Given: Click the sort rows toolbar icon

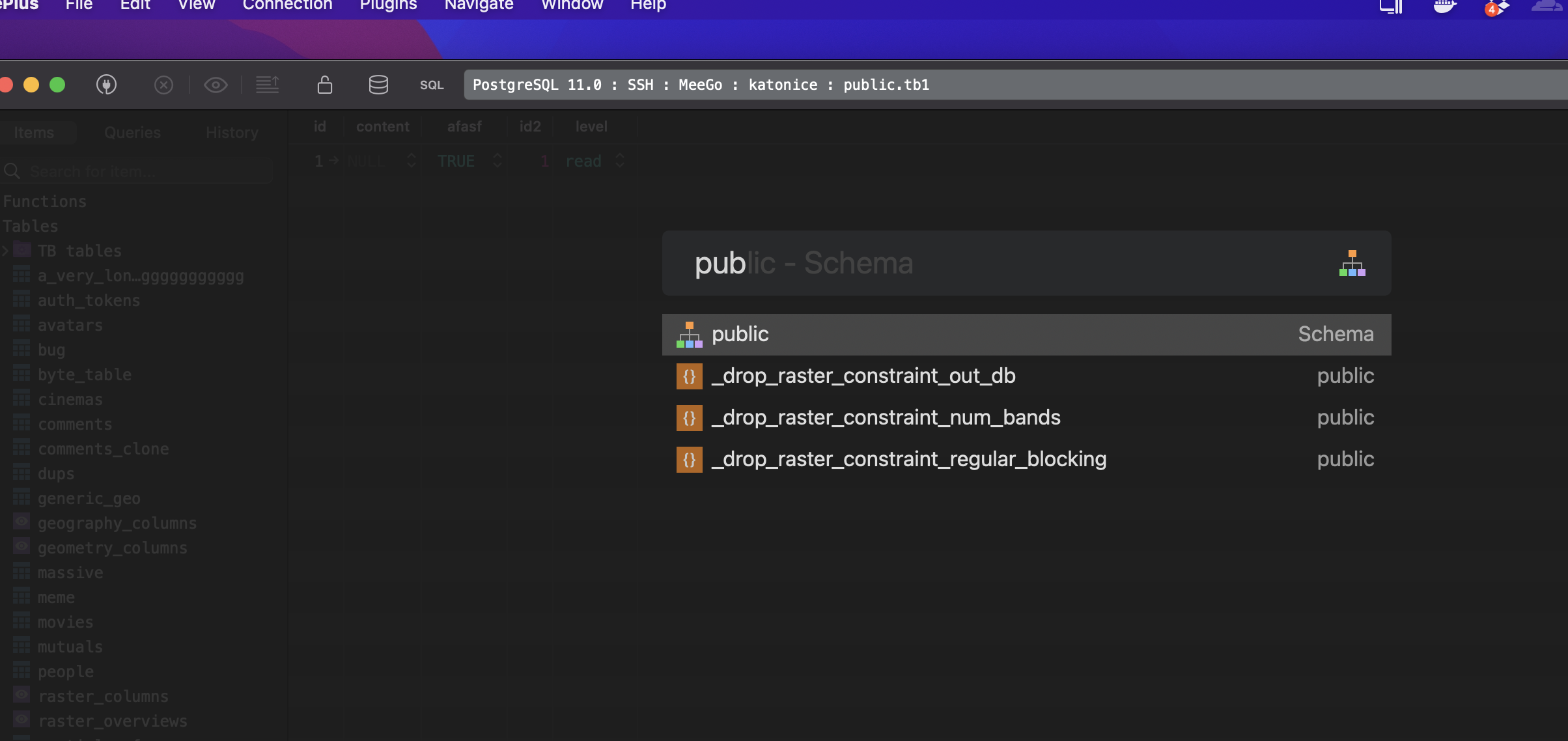Looking at the screenshot, I should coord(268,85).
